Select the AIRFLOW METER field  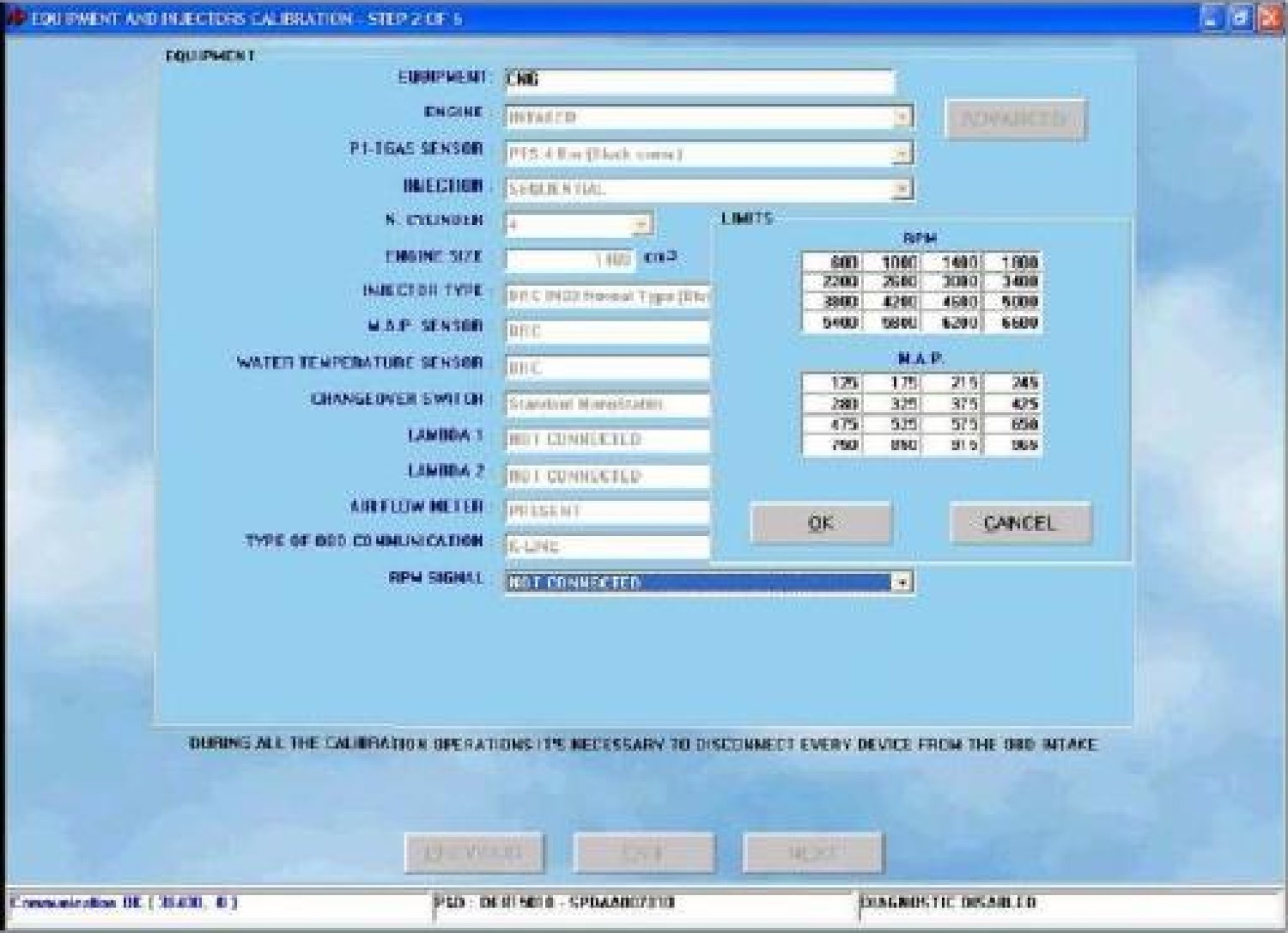[x=608, y=511]
